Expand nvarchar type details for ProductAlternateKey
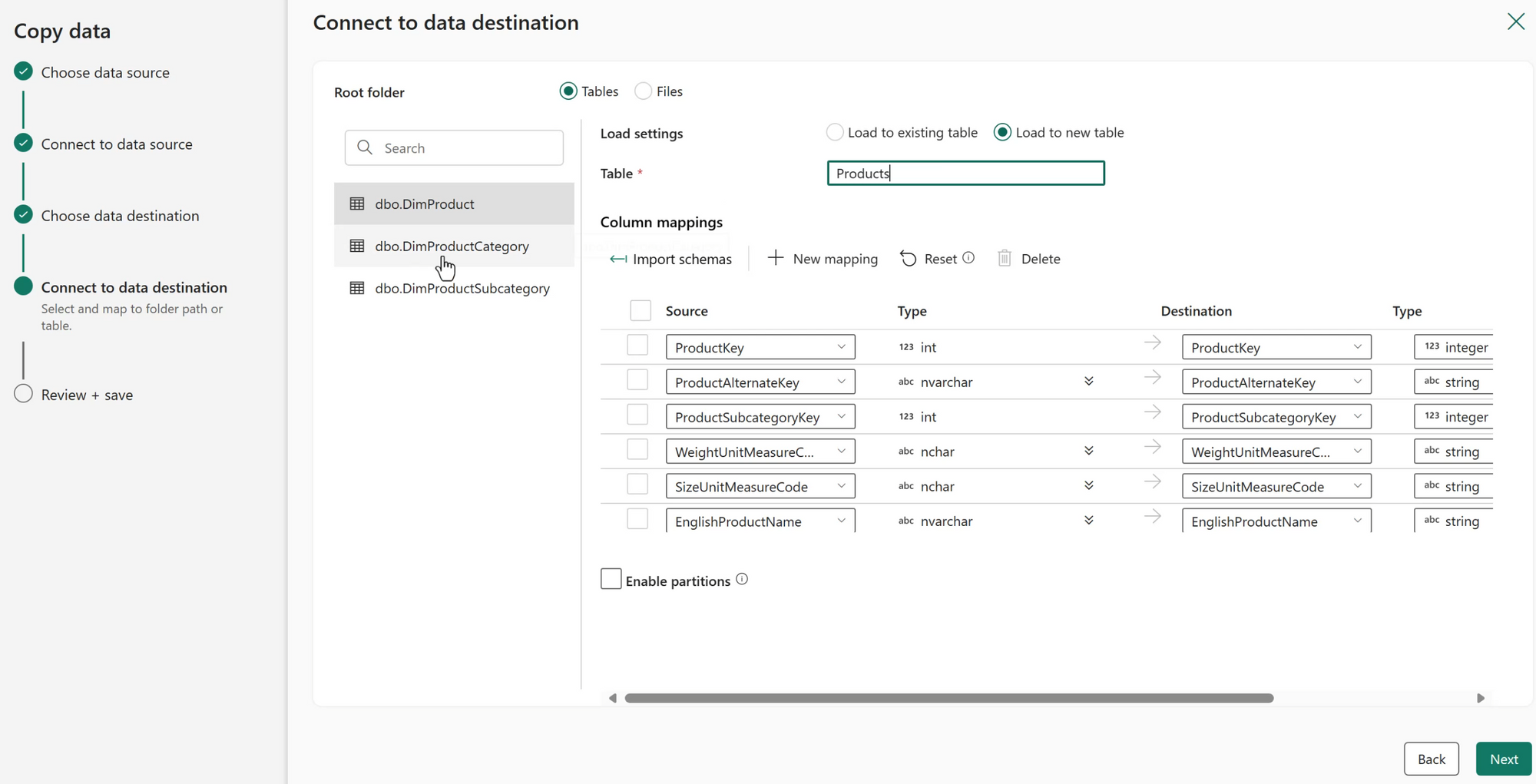Screen dimensions: 1536x784 tap(1088, 382)
